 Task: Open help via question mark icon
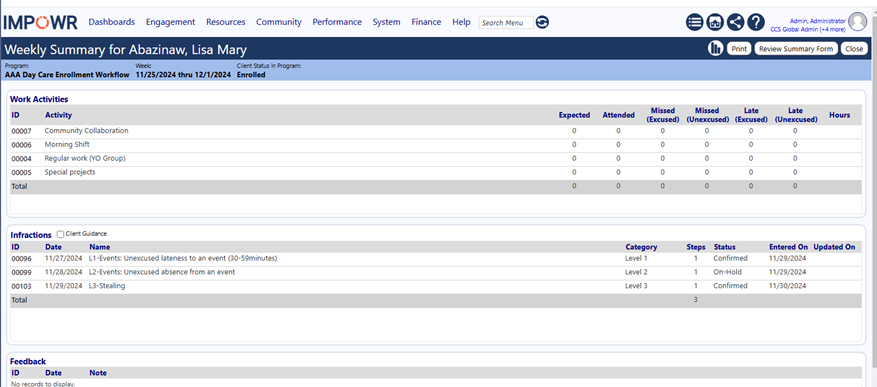756,22
